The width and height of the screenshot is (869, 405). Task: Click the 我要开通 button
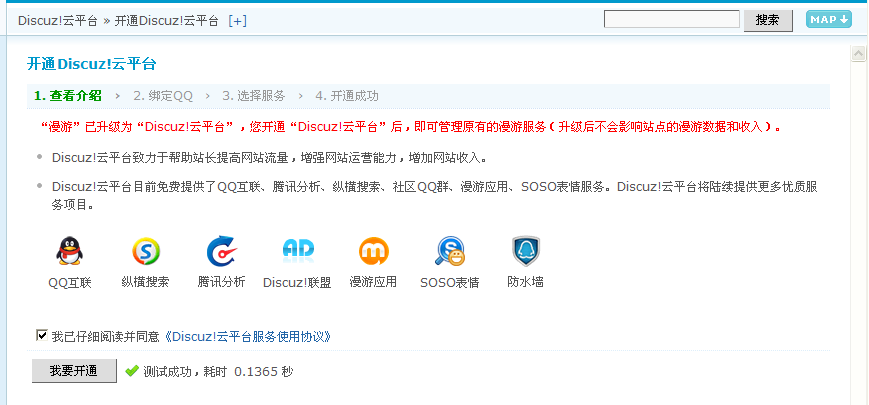74,371
